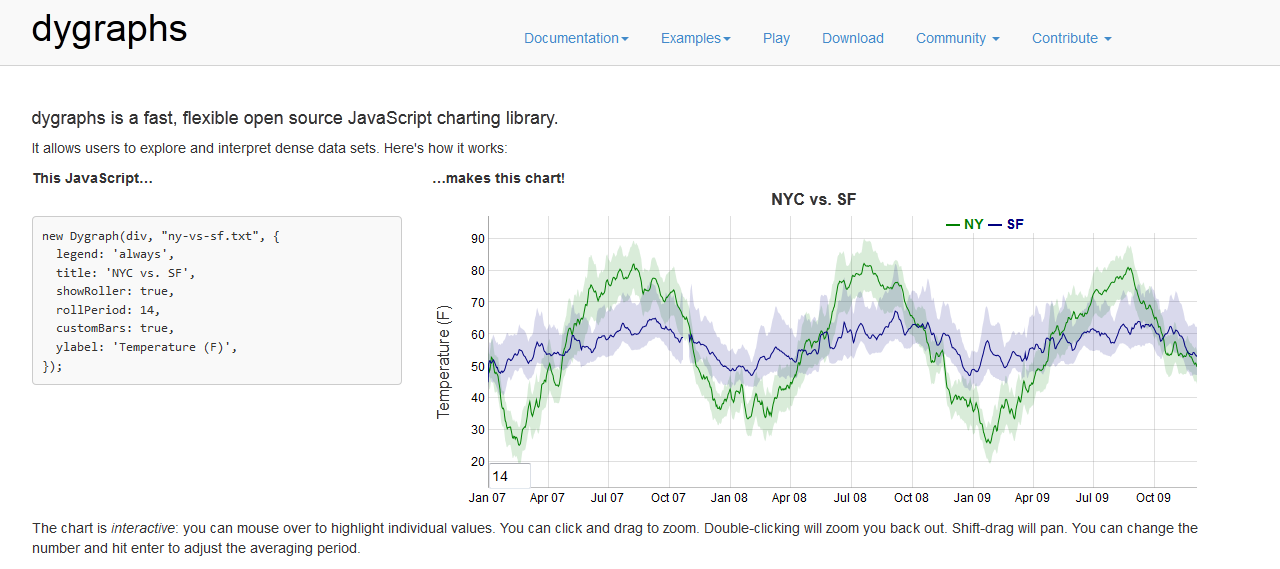Click the Jan 07 x-axis label

[488, 497]
